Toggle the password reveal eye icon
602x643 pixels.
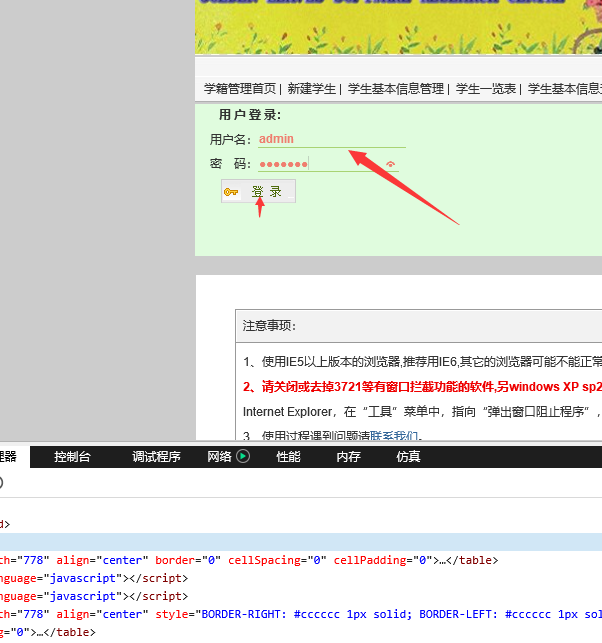[390, 164]
